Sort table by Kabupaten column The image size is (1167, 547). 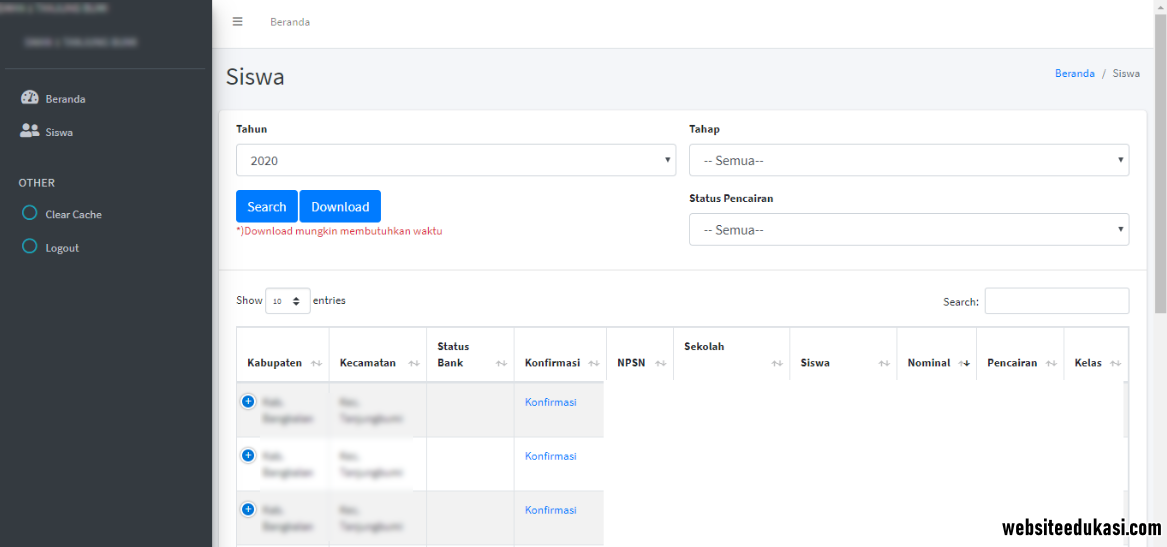[283, 363]
